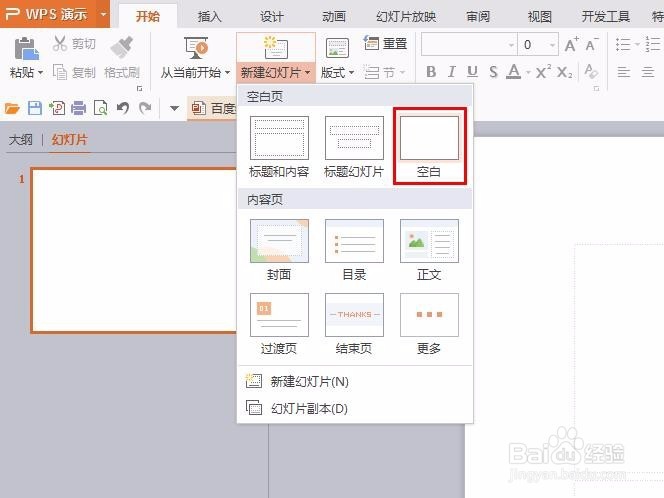The height and width of the screenshot is (498, 664).
Task: Toggle underline formatting
Action: click(472, 72)
